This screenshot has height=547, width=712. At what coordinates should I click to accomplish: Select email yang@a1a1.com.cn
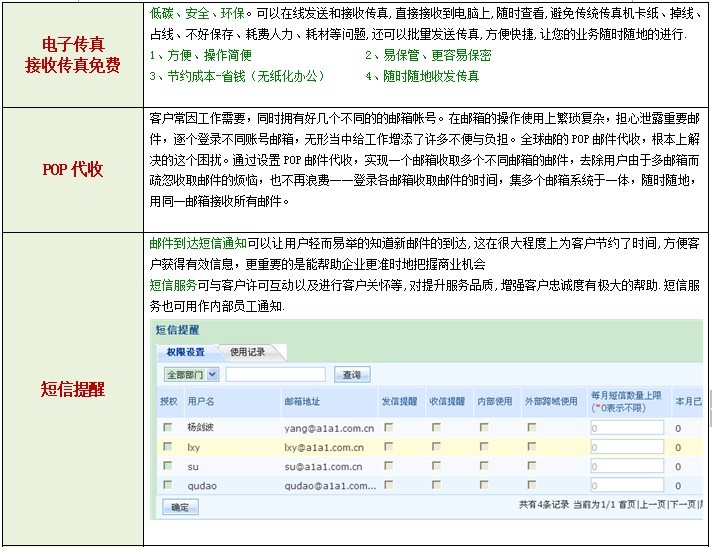click(329, 428)
